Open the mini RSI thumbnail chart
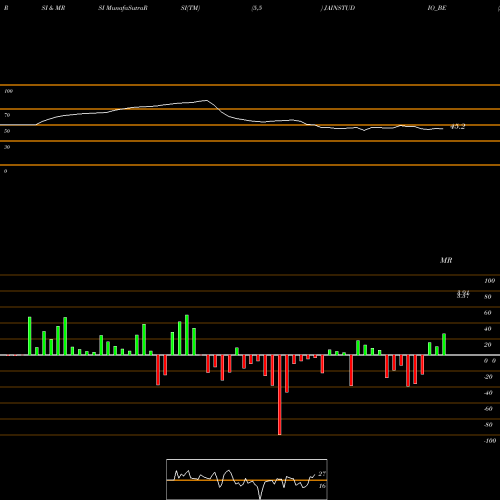Image resolution: width=500 pixels, height=500 pixels. [247, 479]
